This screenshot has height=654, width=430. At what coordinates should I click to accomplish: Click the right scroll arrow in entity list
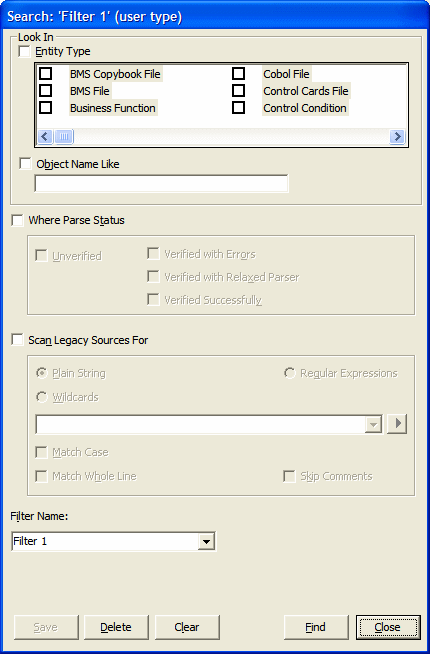point(397,136)
